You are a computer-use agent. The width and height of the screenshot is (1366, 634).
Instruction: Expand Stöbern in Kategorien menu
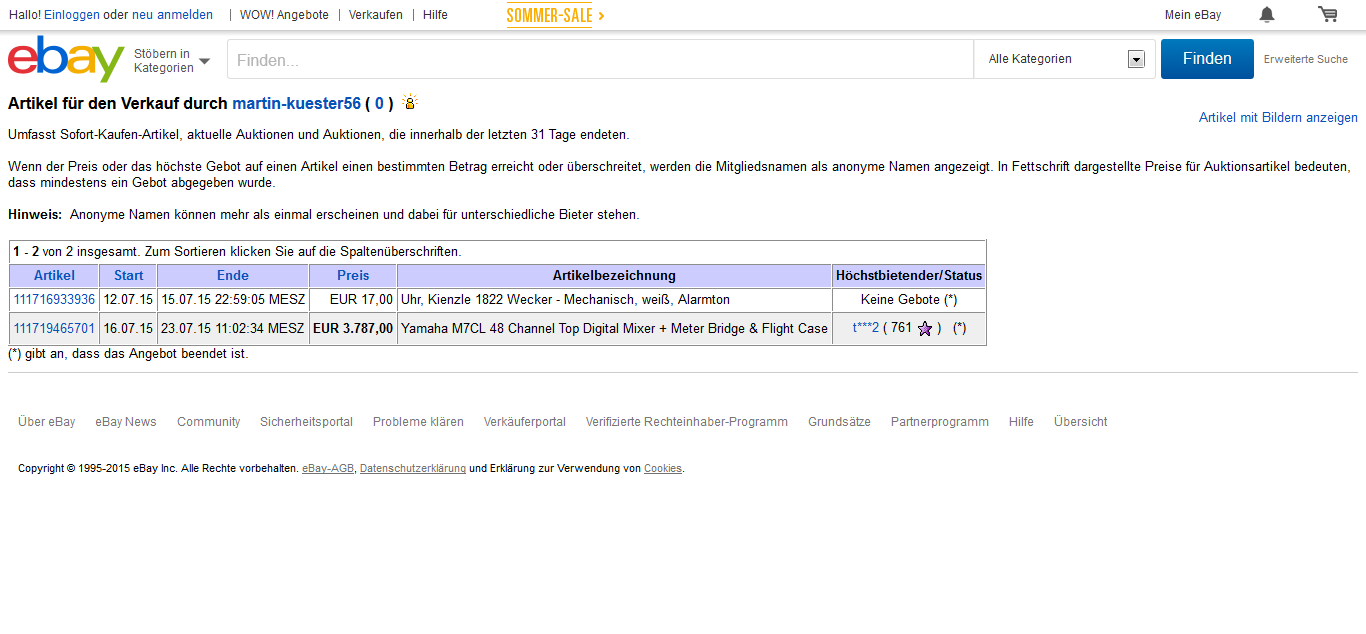(x=172, y=60)
